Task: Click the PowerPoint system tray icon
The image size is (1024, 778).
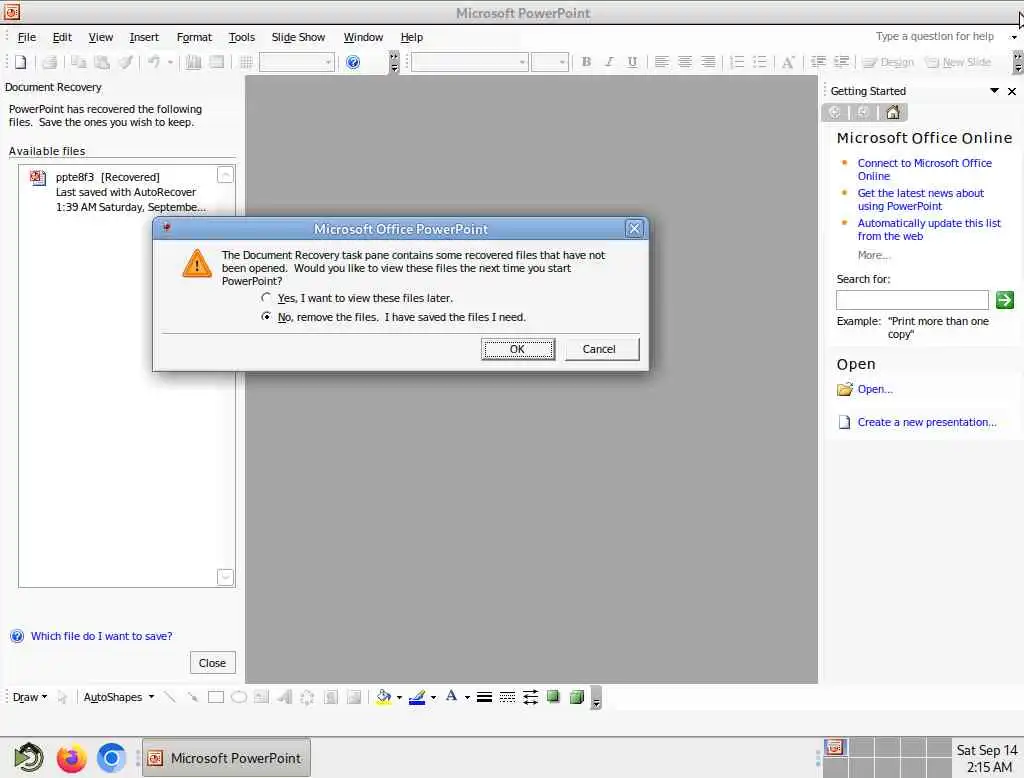Action: click(834, 747)
